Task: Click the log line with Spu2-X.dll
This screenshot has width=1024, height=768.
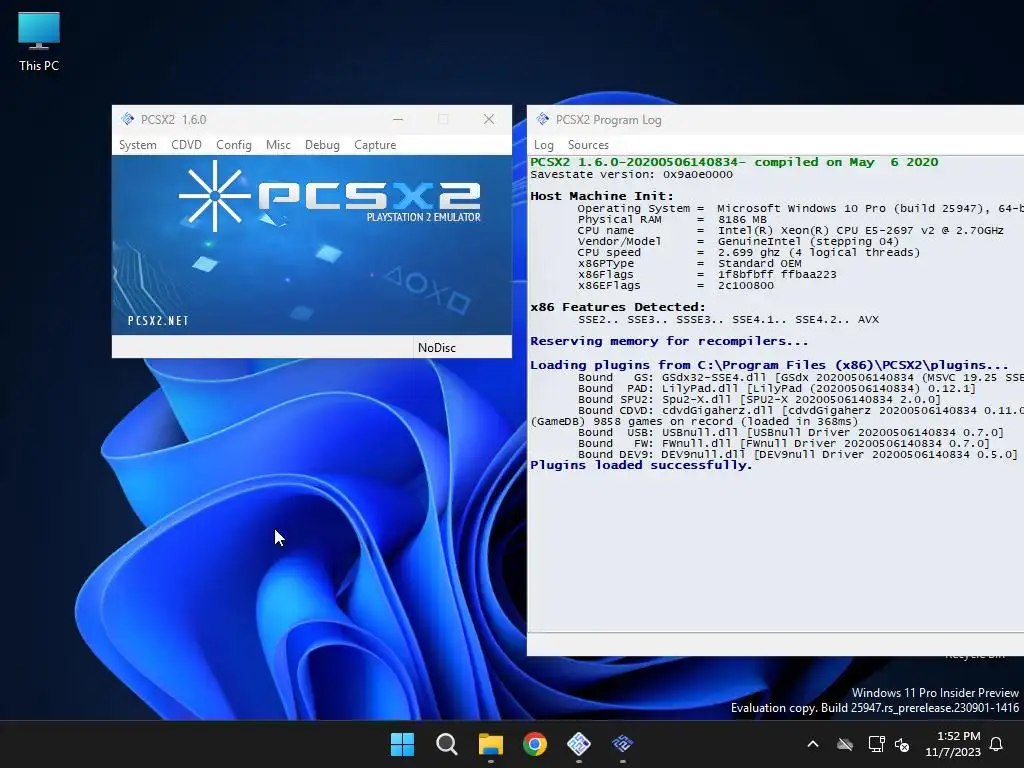Action: click(759, 400)
